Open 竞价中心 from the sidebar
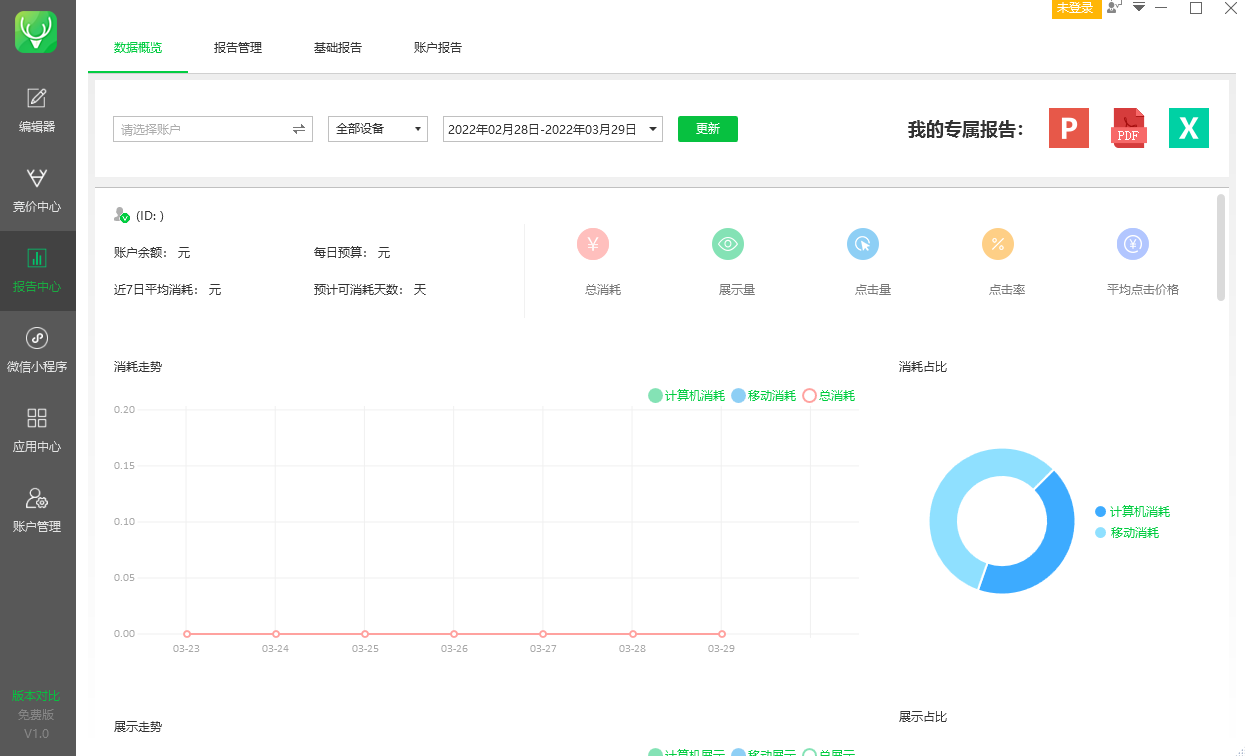1245x756 pixels. tap(37, 190)
